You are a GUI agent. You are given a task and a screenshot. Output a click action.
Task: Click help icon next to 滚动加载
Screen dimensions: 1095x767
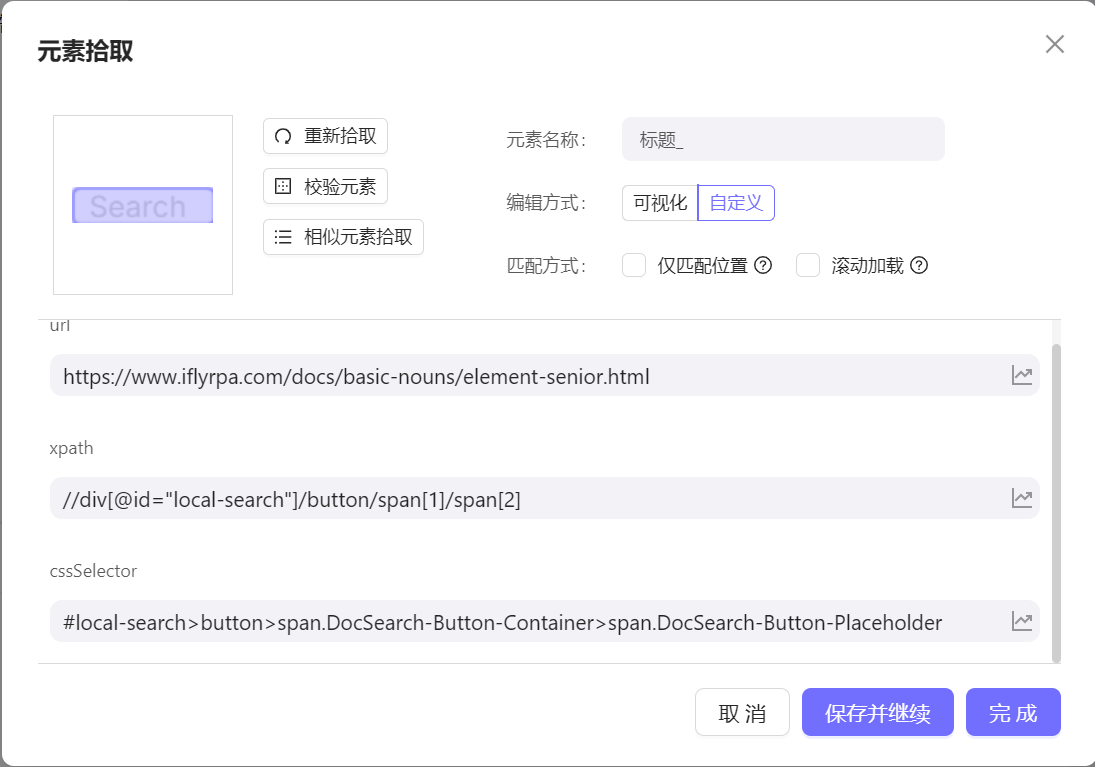[919, 265]
